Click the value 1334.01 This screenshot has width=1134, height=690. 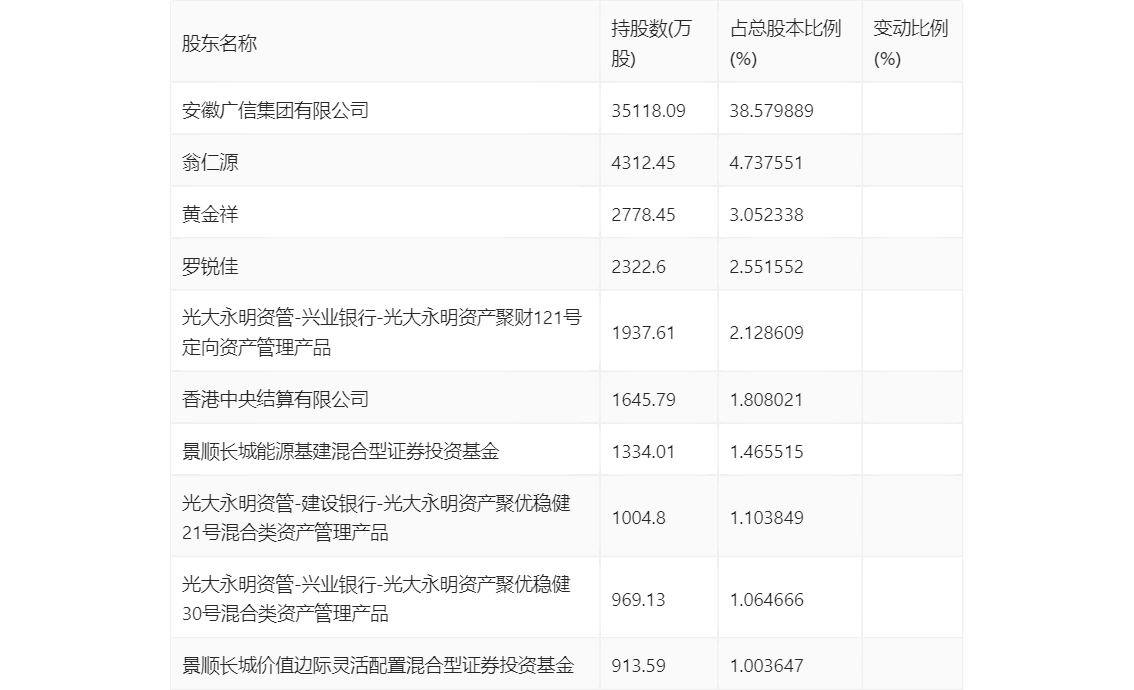643,452
